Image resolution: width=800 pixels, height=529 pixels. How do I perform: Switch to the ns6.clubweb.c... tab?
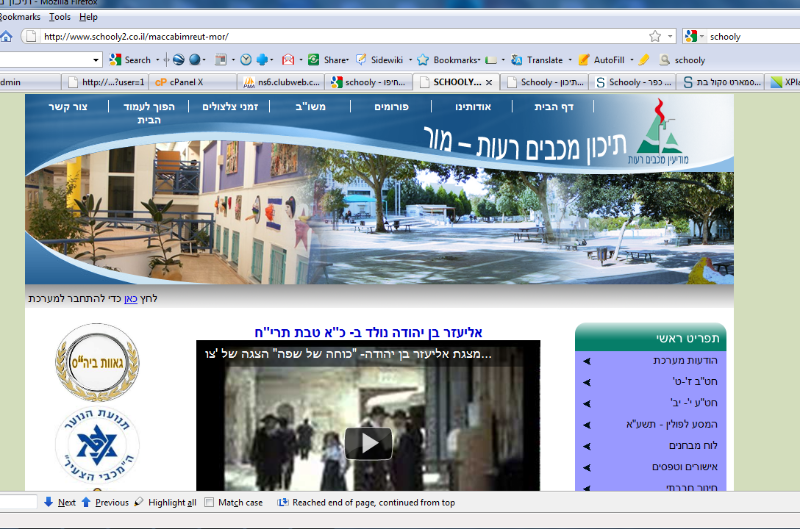click(x=281, y=82)
